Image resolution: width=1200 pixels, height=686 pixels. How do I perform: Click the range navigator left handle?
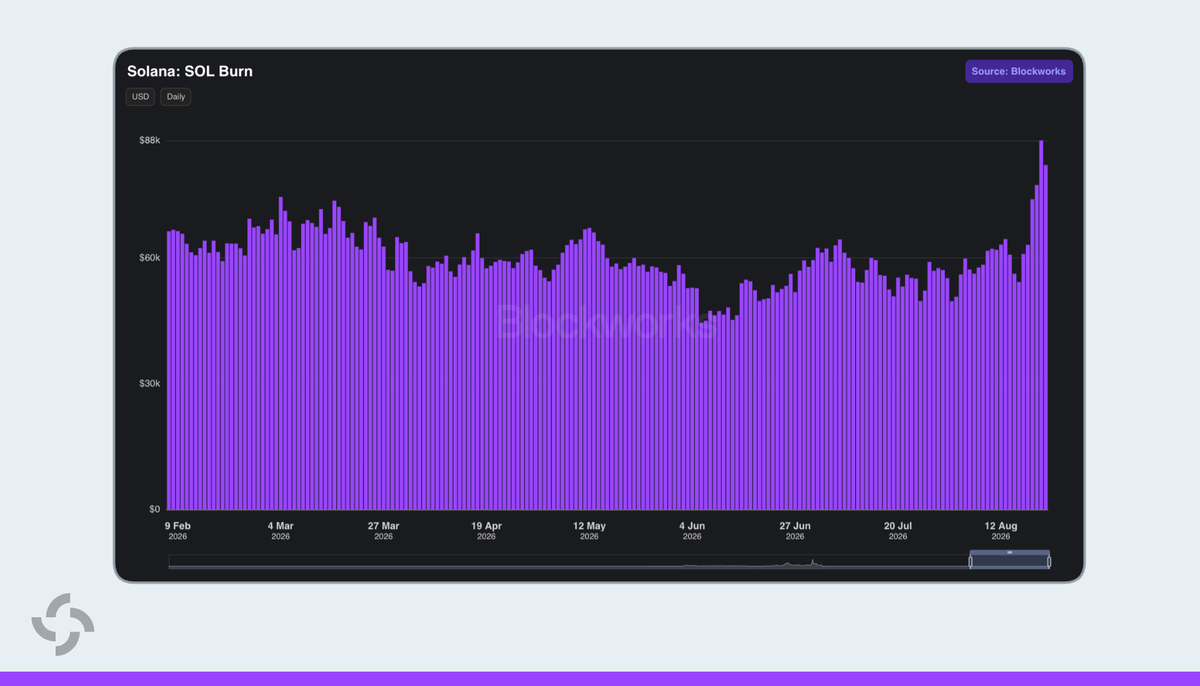pyautogui.click(x=970, y=562)
